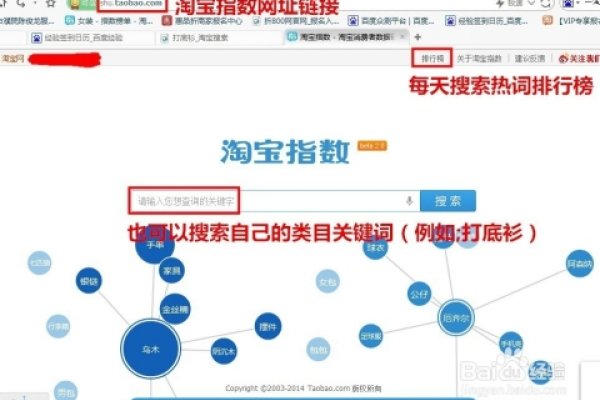Click the 淘宝网 link at page top-left

[x=13, y=59]
